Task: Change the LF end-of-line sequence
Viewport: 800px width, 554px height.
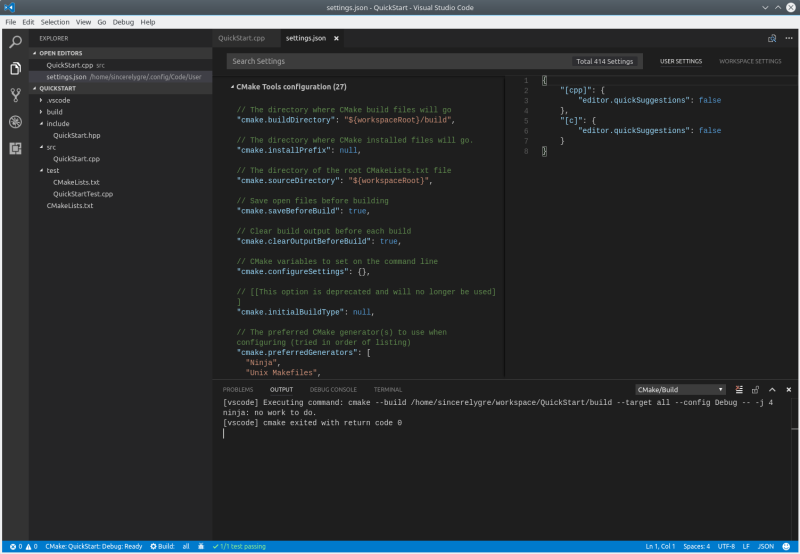Action: click(746, 546)
